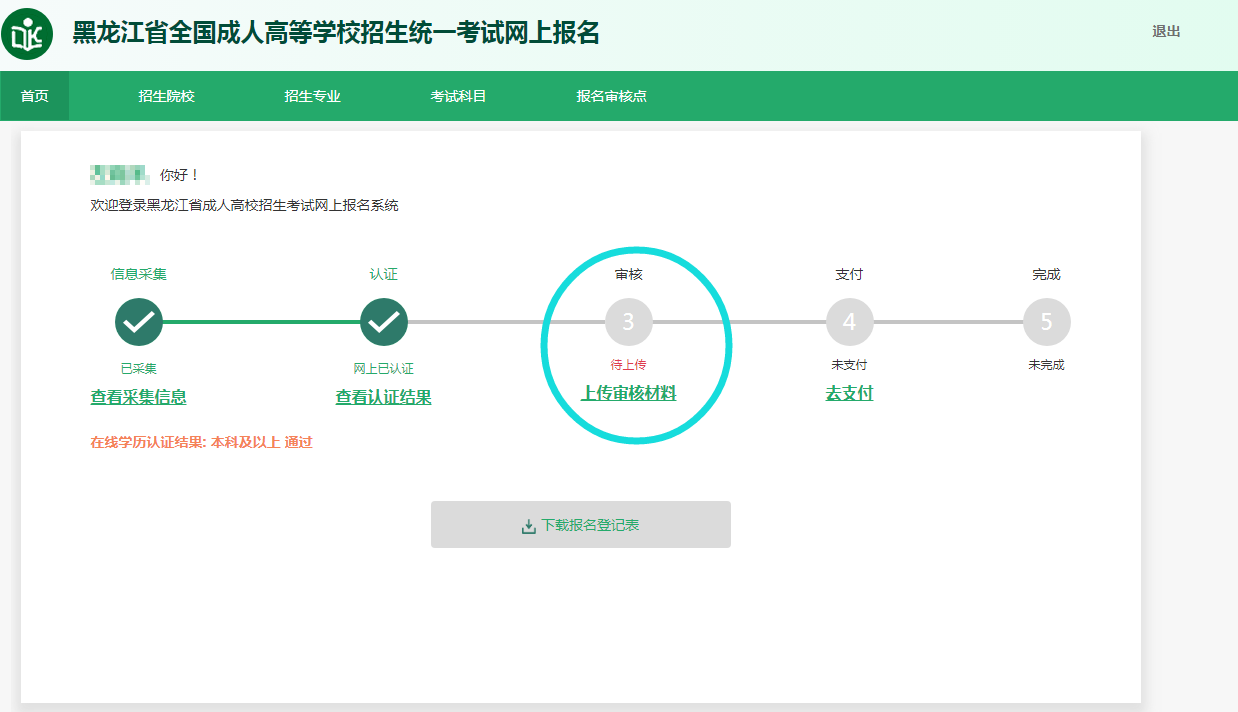Follow the 去支付 link
This screenshot has width=1238, height=712.
click(x=849, y=394)
